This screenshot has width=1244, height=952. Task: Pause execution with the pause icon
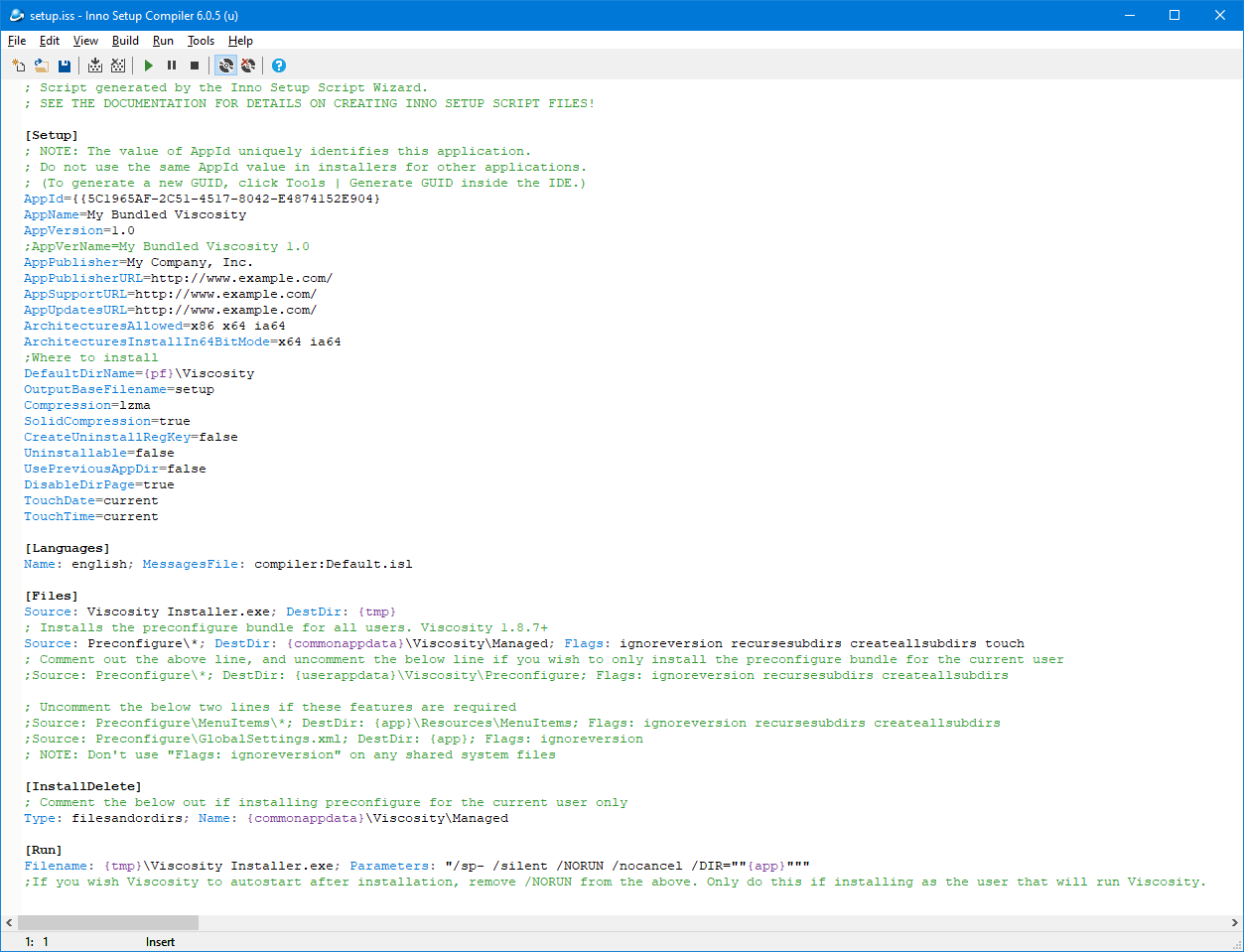pyautogui.click(x=172, y=66)
